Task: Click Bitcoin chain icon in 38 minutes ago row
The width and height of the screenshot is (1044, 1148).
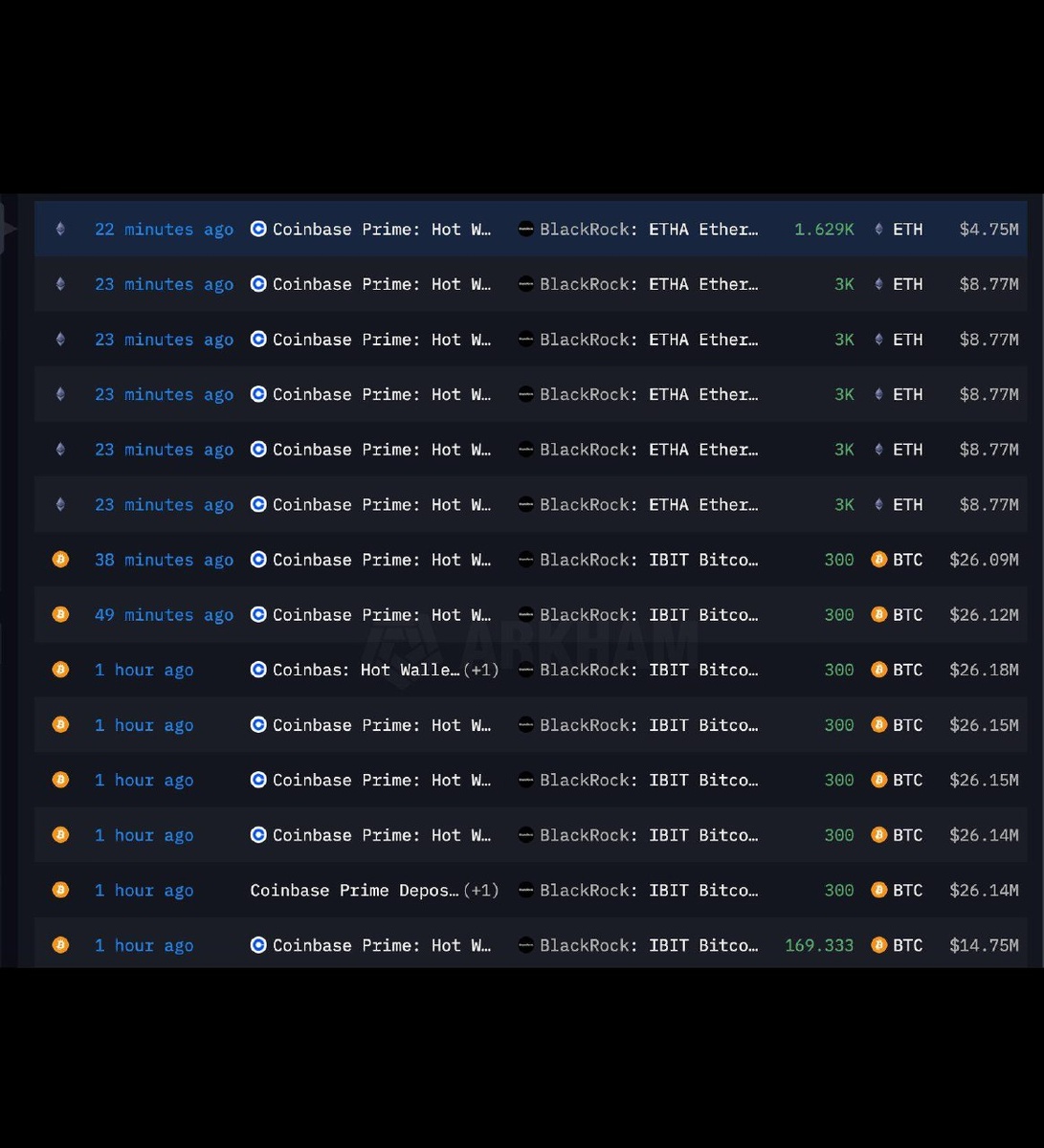Action: pyautogui.click(x=60, y=560)
